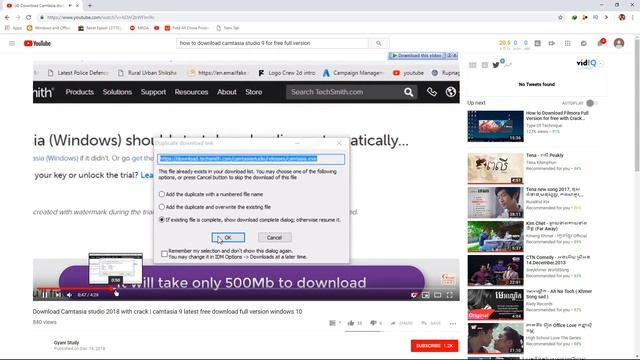640x360 pixels.
Task: Click the Twitter icon in vidIQ panel
Action: click(496, 65)
